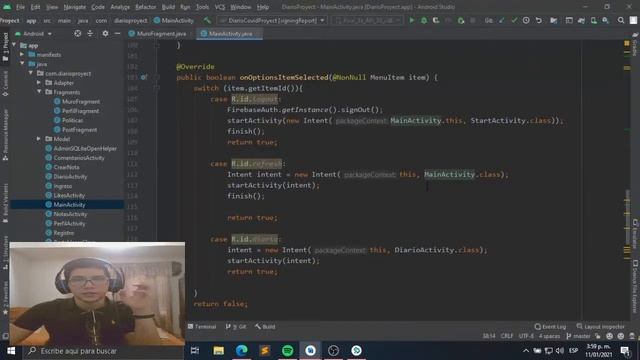Collapse the app module node

[x=15, y=45]
